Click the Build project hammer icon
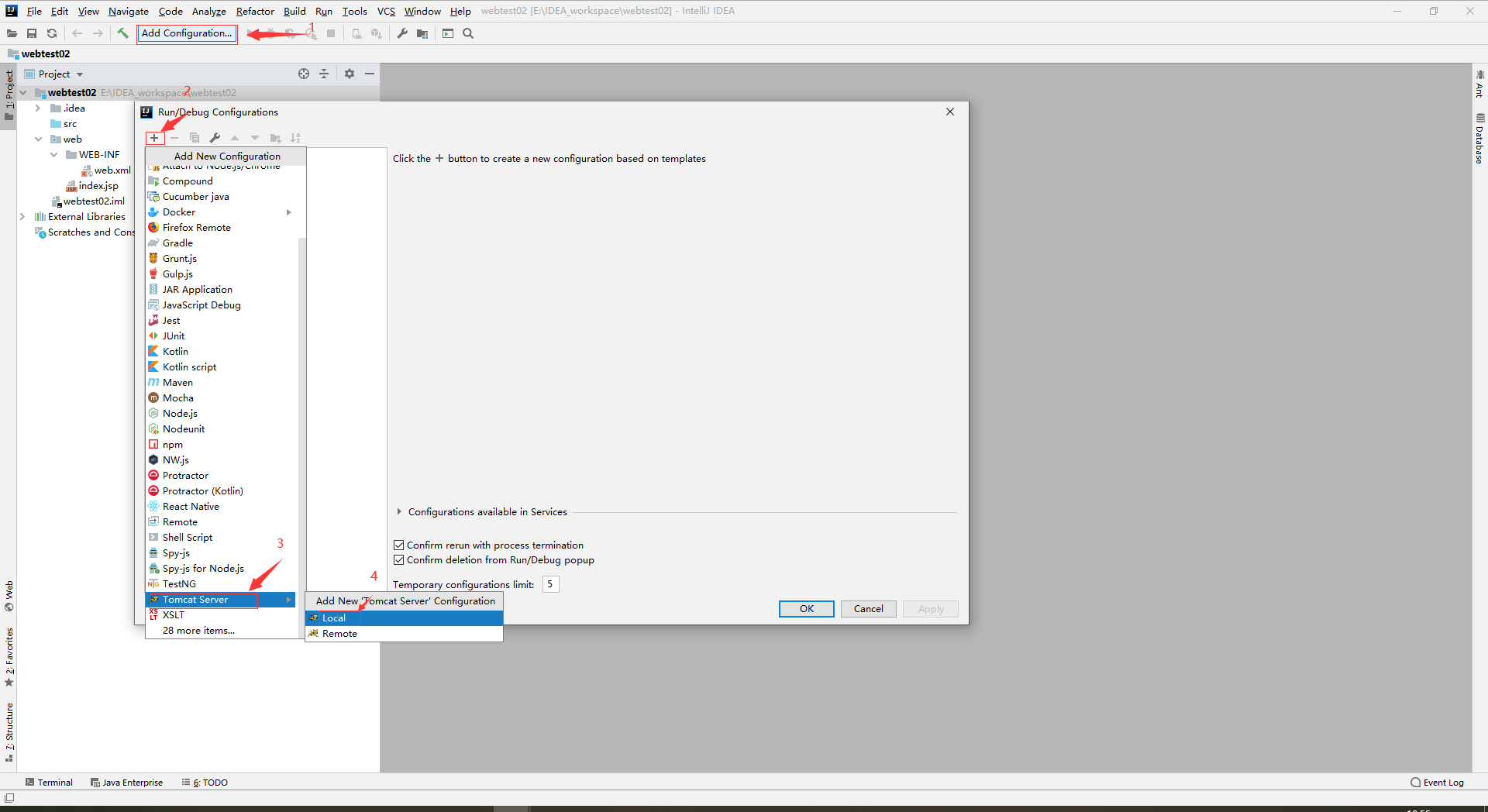The height and width of the screenshot is (812, 1488). (122, 33)
